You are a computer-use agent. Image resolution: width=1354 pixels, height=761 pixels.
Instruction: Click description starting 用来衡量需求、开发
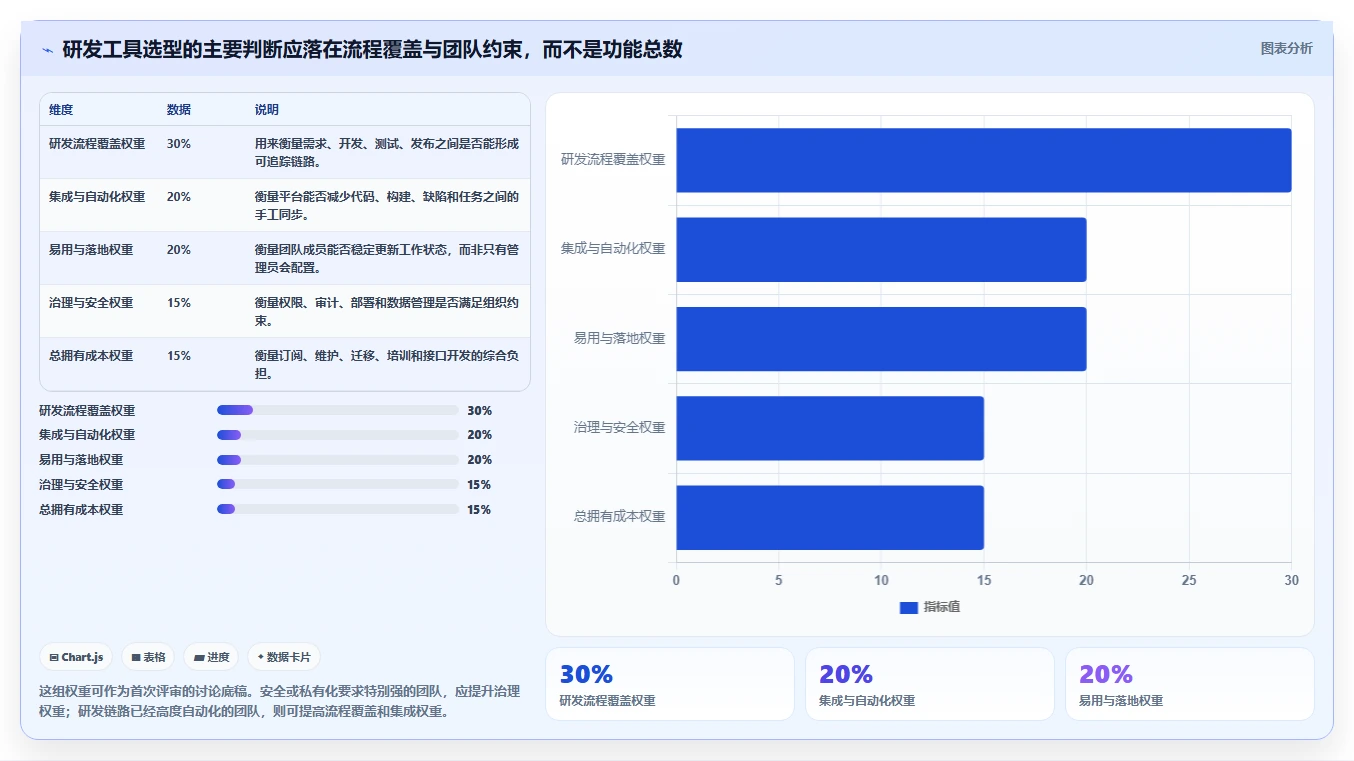tap(387, 153)
